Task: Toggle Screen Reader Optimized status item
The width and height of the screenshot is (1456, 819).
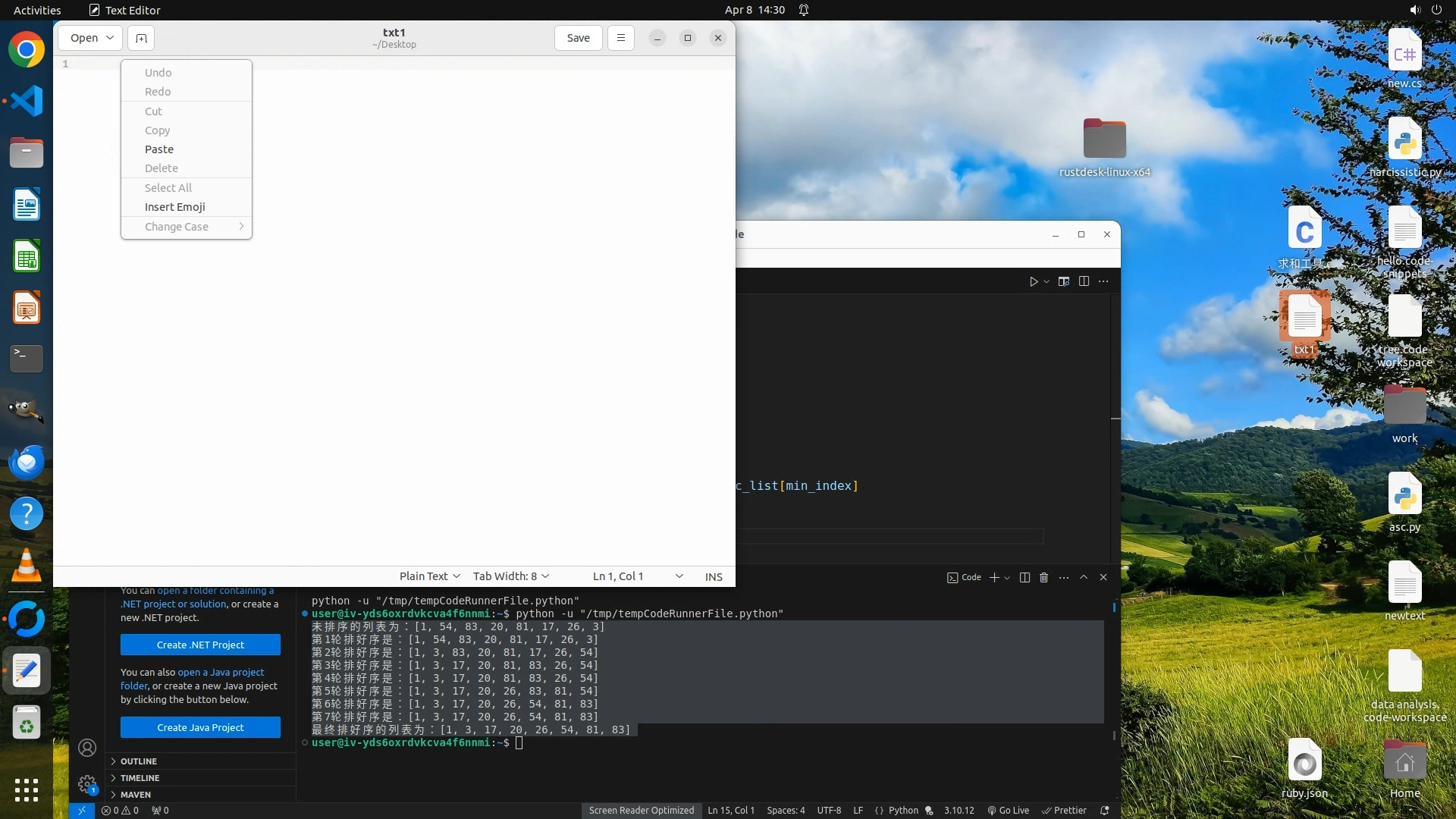Action: tap(641, 811)
